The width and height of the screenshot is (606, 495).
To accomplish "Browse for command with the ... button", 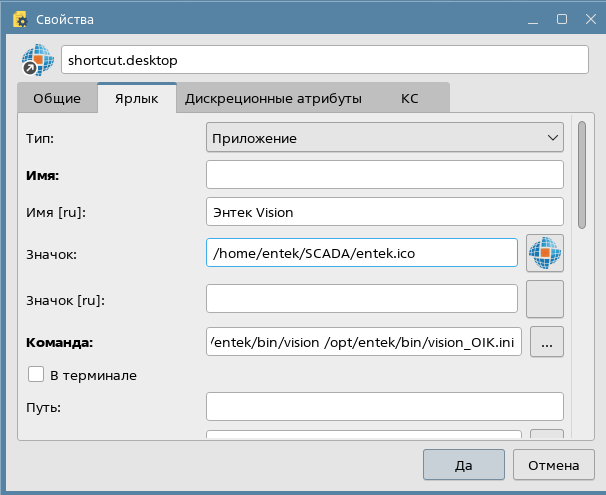I will (546, 342).
